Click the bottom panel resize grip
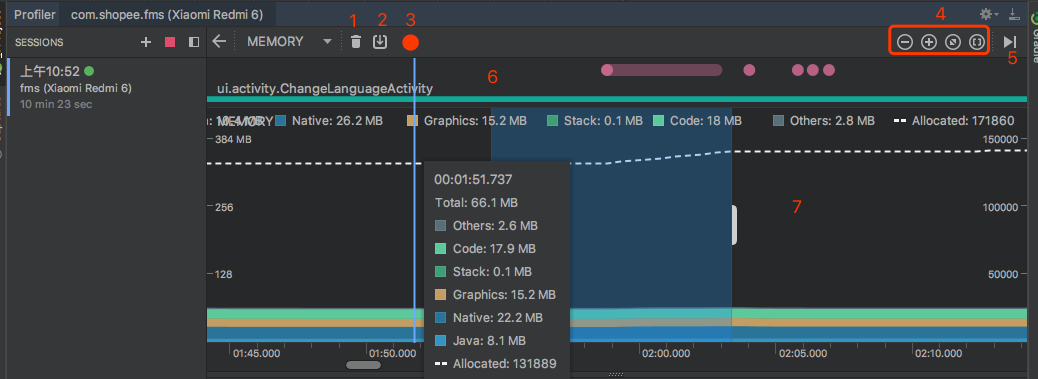The height and width of the screenshot is (379, 1038). tap(616, 374)
